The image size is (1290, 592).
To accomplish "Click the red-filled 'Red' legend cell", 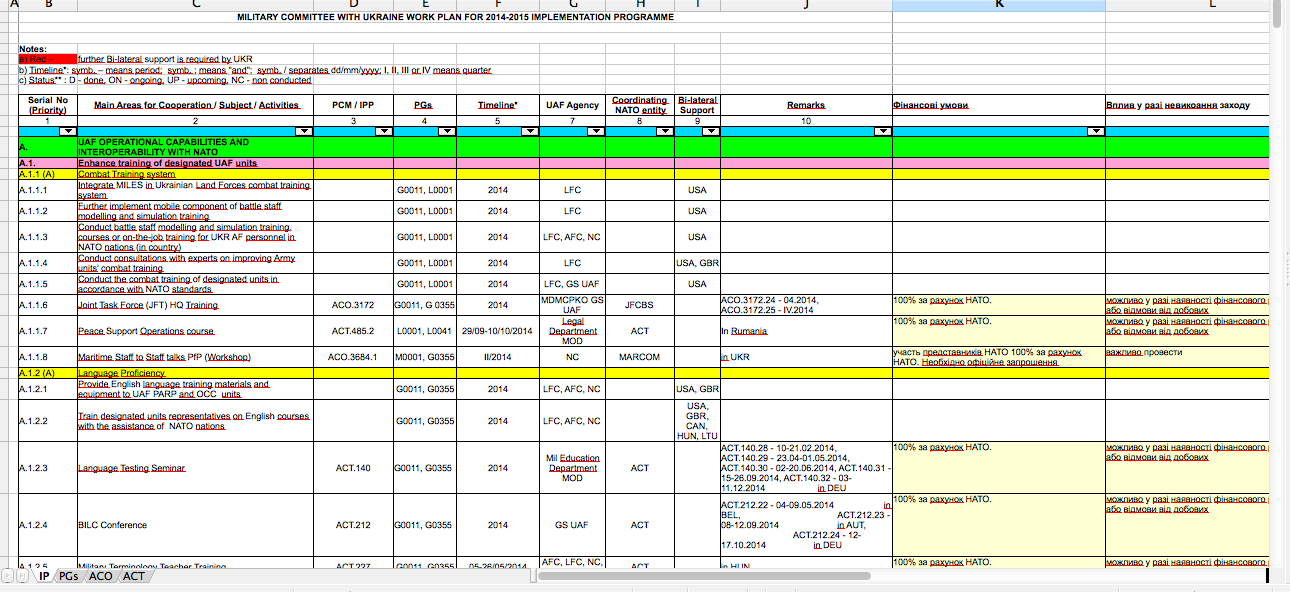I will point(47,60).
